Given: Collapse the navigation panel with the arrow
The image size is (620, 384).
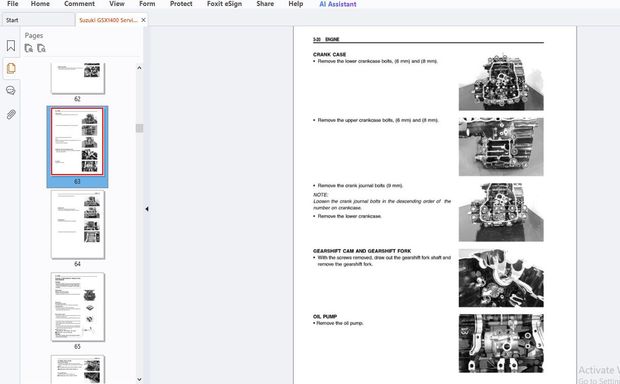Looking at the screenshot, I should click(x=147, y=209).
